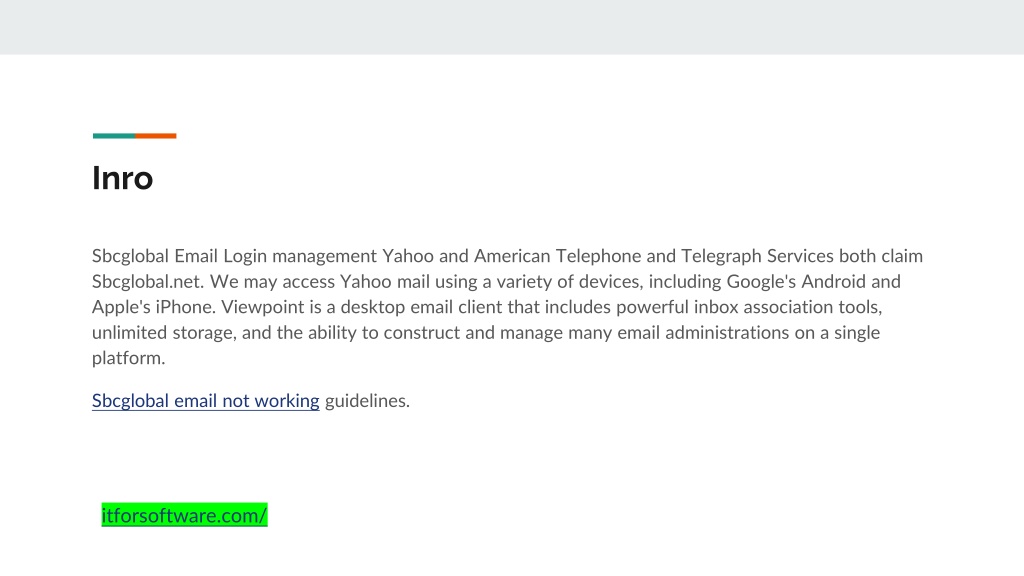
Task: Click 'Apple's iPhone' in the body text
Action: pyautogui.click(x=153, y=307)
